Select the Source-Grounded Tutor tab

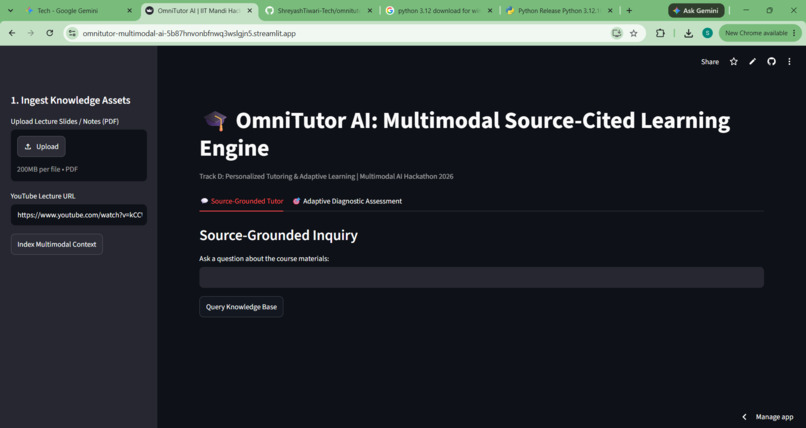click(242, 201)
